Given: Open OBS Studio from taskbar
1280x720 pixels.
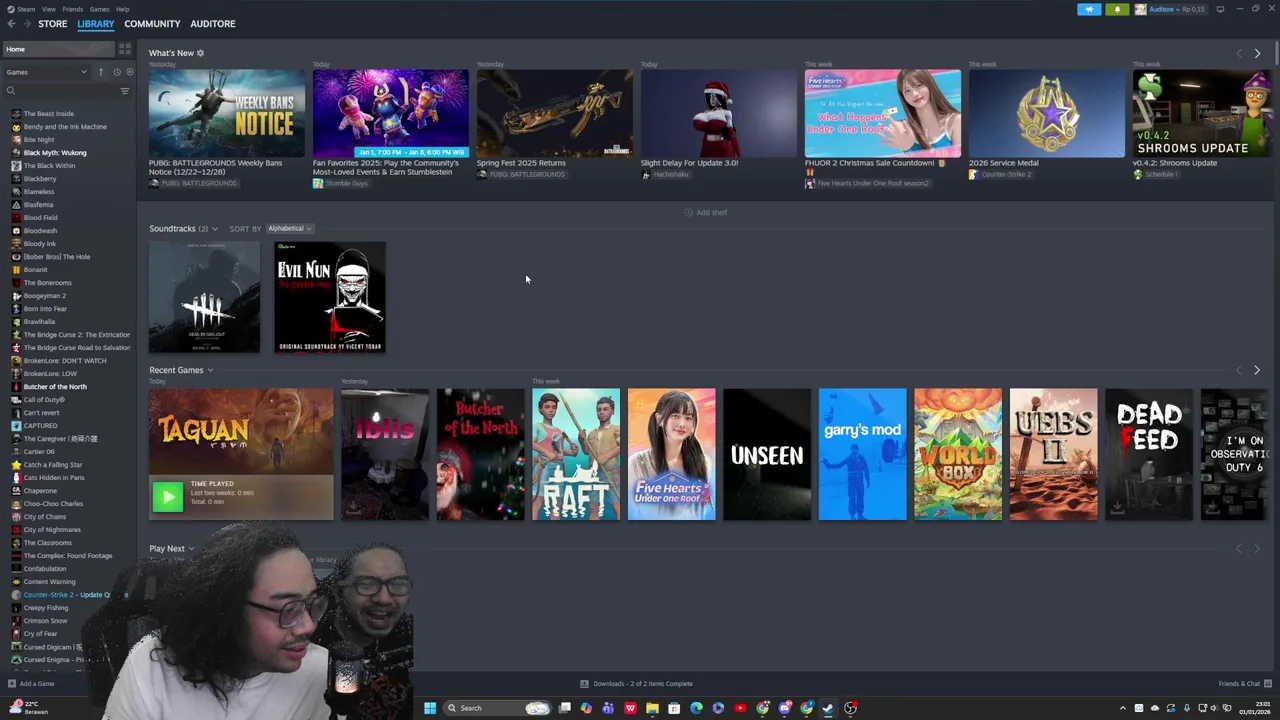Looking at the screenshot, I should (x=850, y=708).
